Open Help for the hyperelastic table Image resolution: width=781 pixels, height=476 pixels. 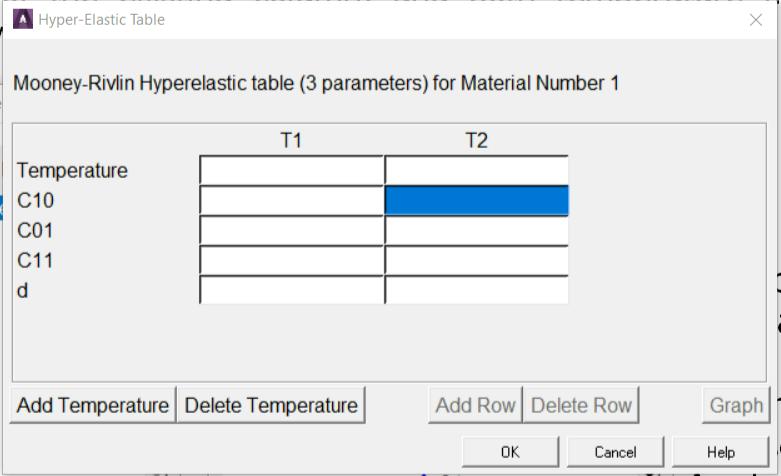pos(720,452)
